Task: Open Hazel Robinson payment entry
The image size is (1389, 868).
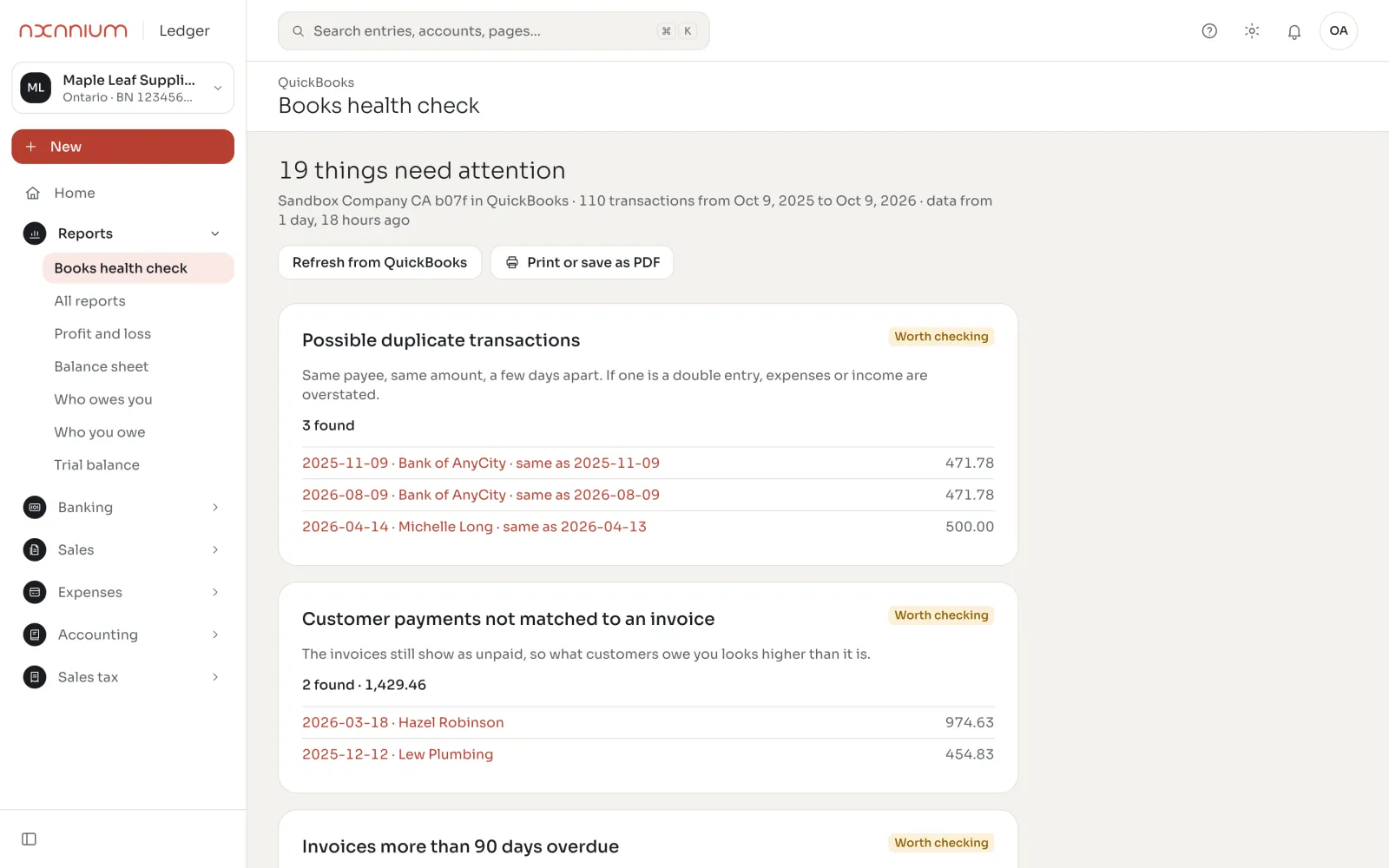Action: pyautogui.click(x=403, y=723)
